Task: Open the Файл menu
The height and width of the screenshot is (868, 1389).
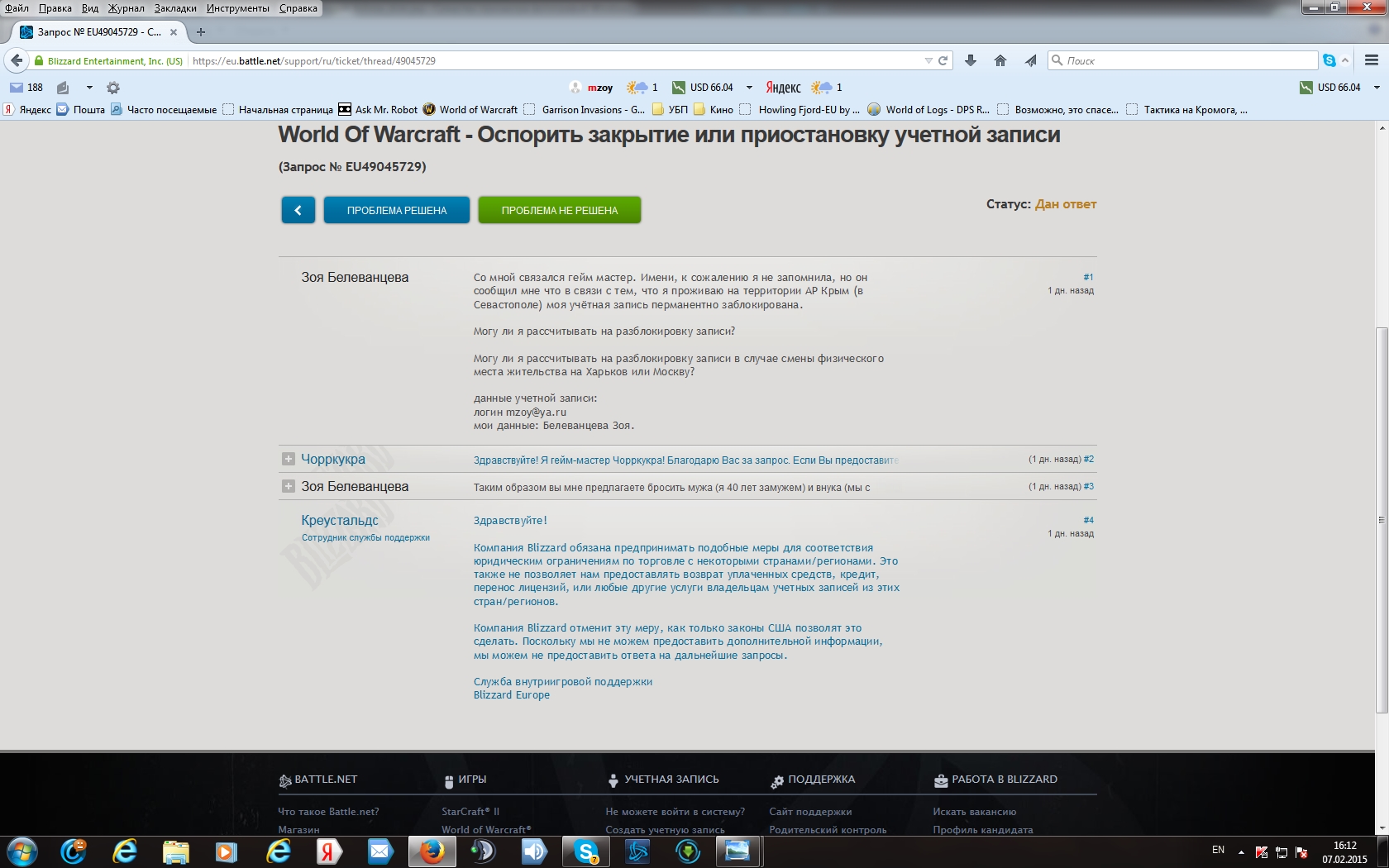Action: [17, 8]
